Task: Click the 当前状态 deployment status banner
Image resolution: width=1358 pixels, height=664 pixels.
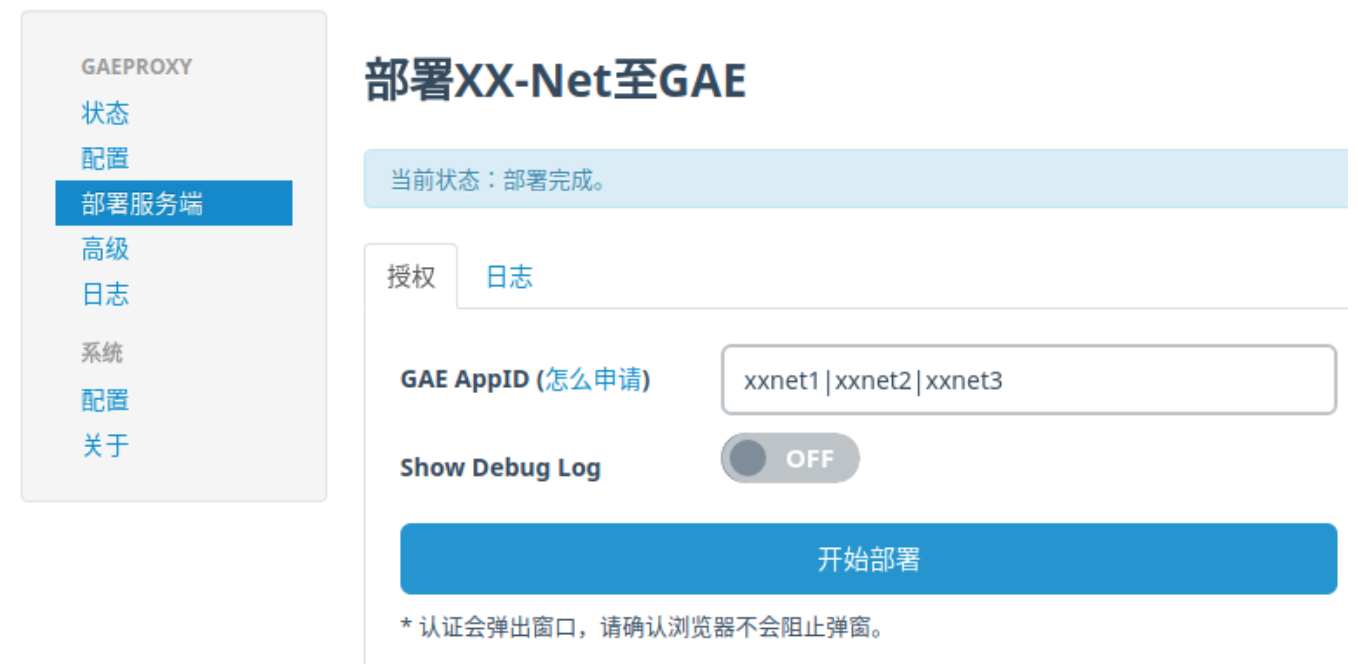Action: tap(498, 181)
